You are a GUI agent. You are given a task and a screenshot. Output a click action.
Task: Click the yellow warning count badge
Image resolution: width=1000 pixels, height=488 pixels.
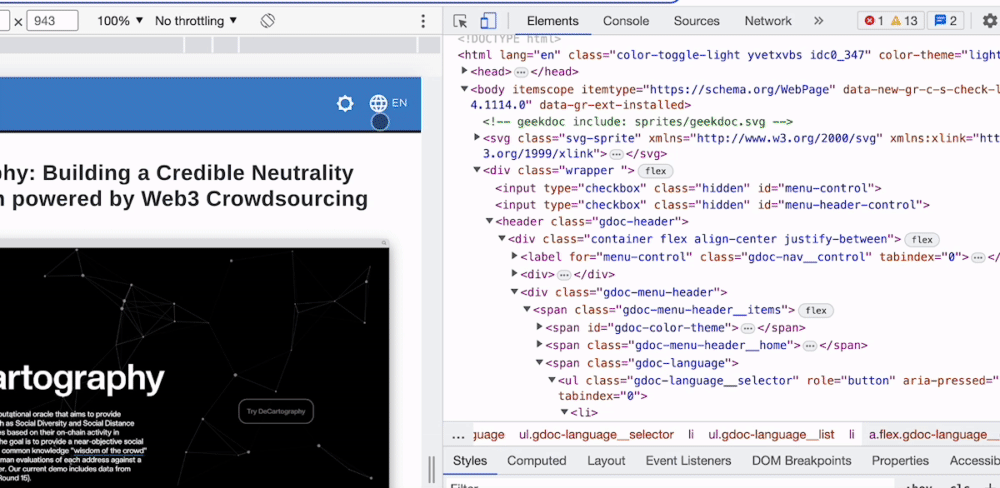(904, 21)
